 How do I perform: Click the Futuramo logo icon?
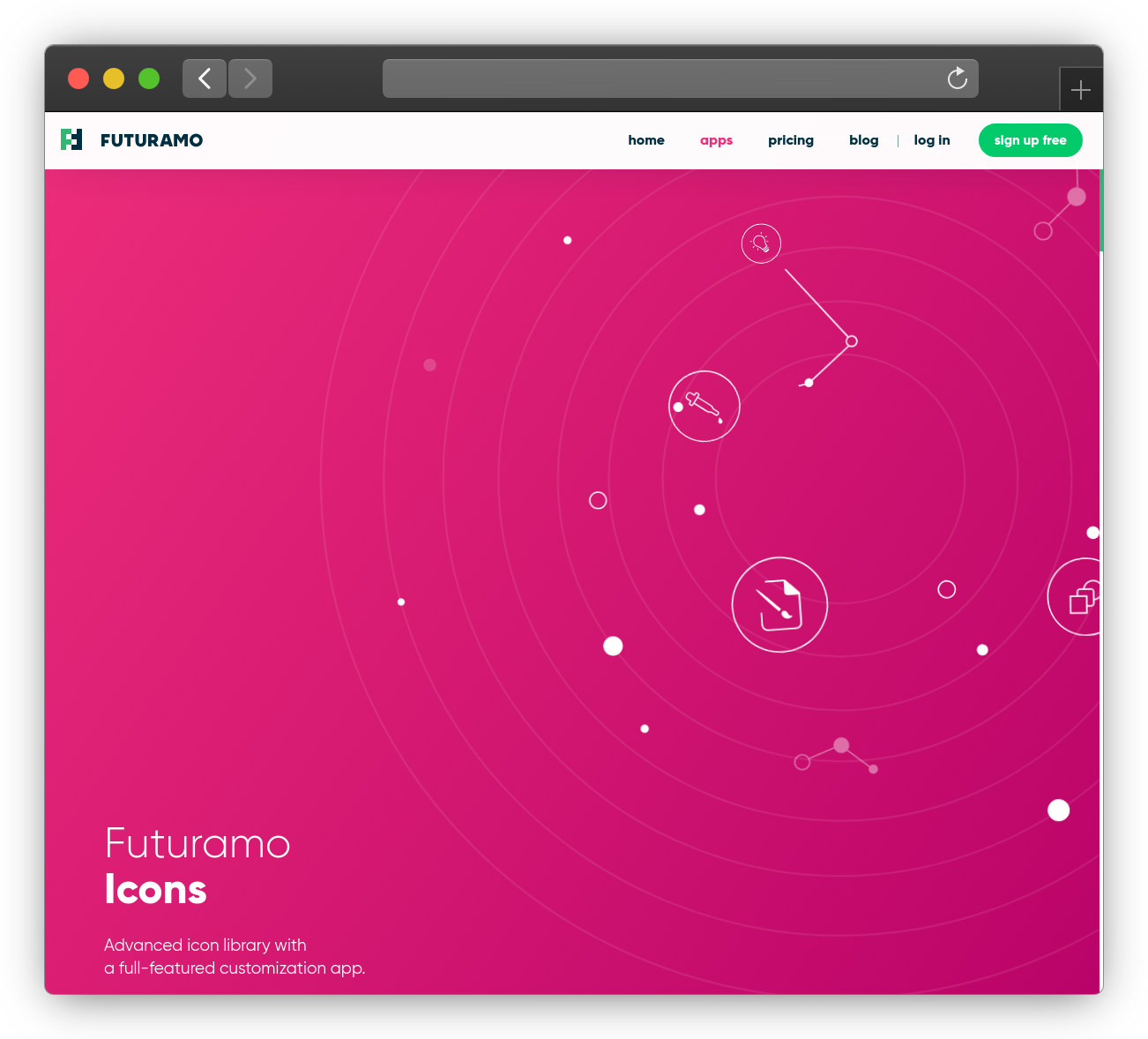click(71, 139)
